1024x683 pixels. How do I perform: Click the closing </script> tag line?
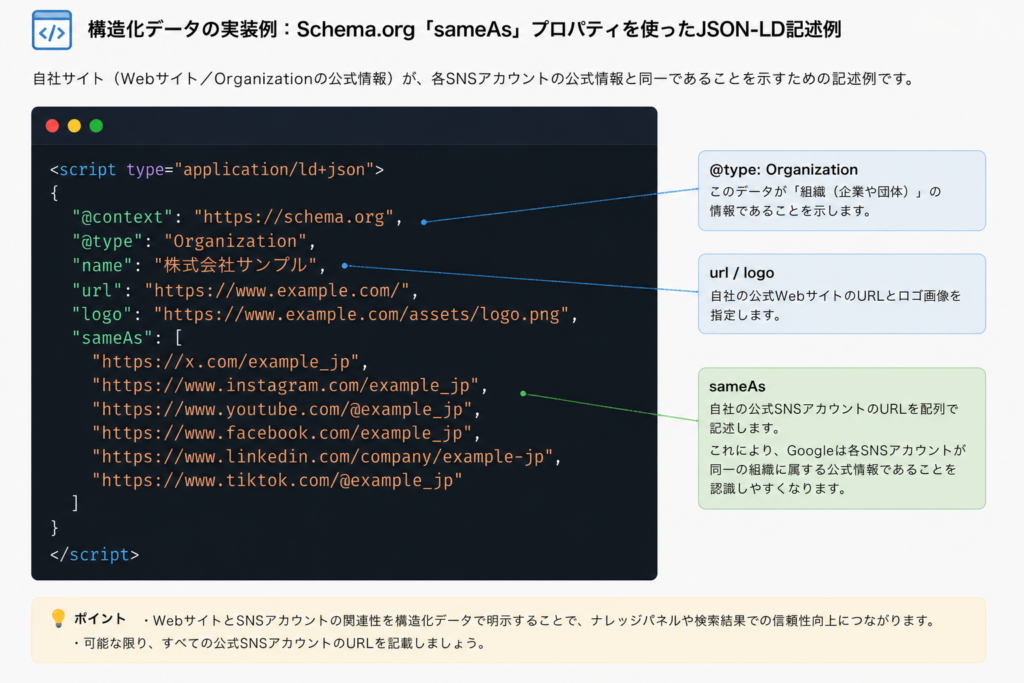tap(95, 554)
